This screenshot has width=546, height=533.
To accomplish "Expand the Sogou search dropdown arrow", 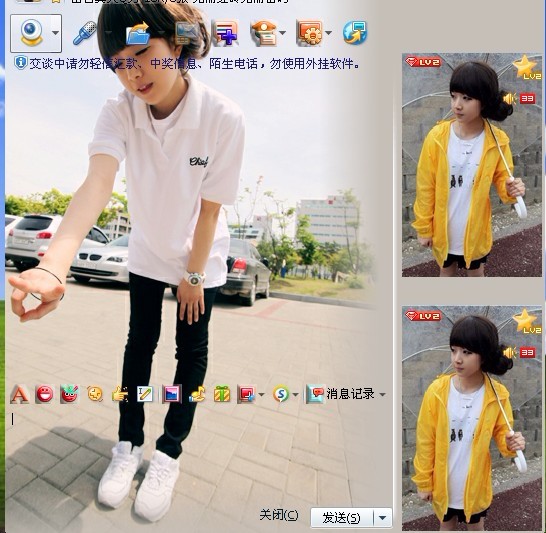I will [x=295, y=395].
